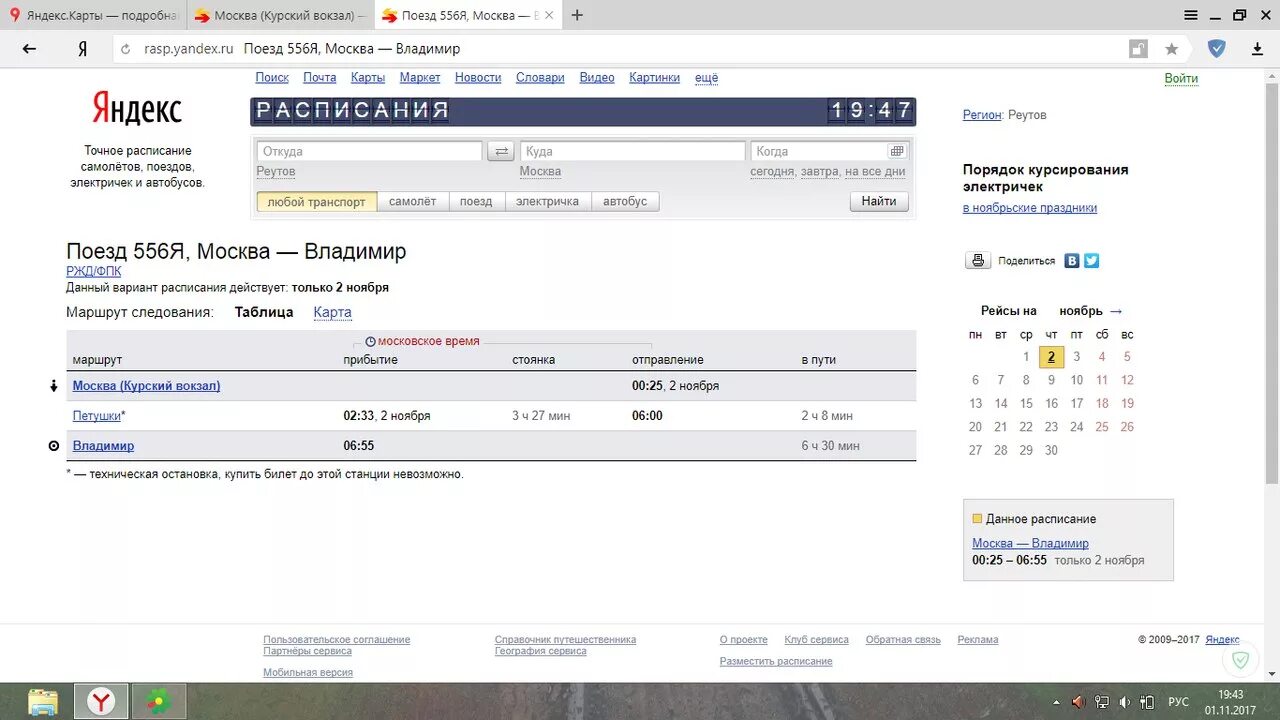Share the schedule on Twitter
The width and height of the screenshot is (1280, 720).
[1091, 260]
